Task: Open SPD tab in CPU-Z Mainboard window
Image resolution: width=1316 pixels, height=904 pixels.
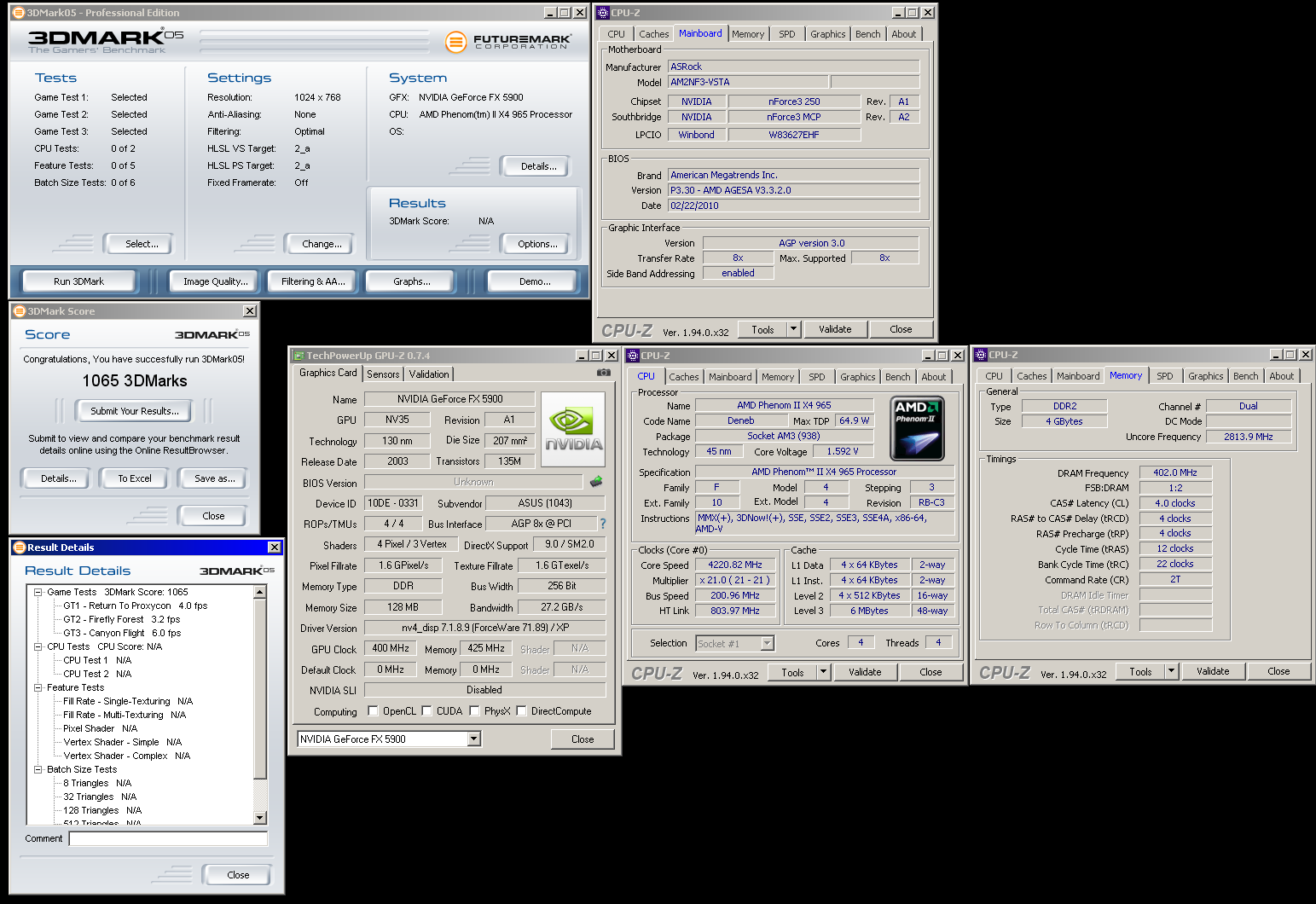Action: click(787, 34)
